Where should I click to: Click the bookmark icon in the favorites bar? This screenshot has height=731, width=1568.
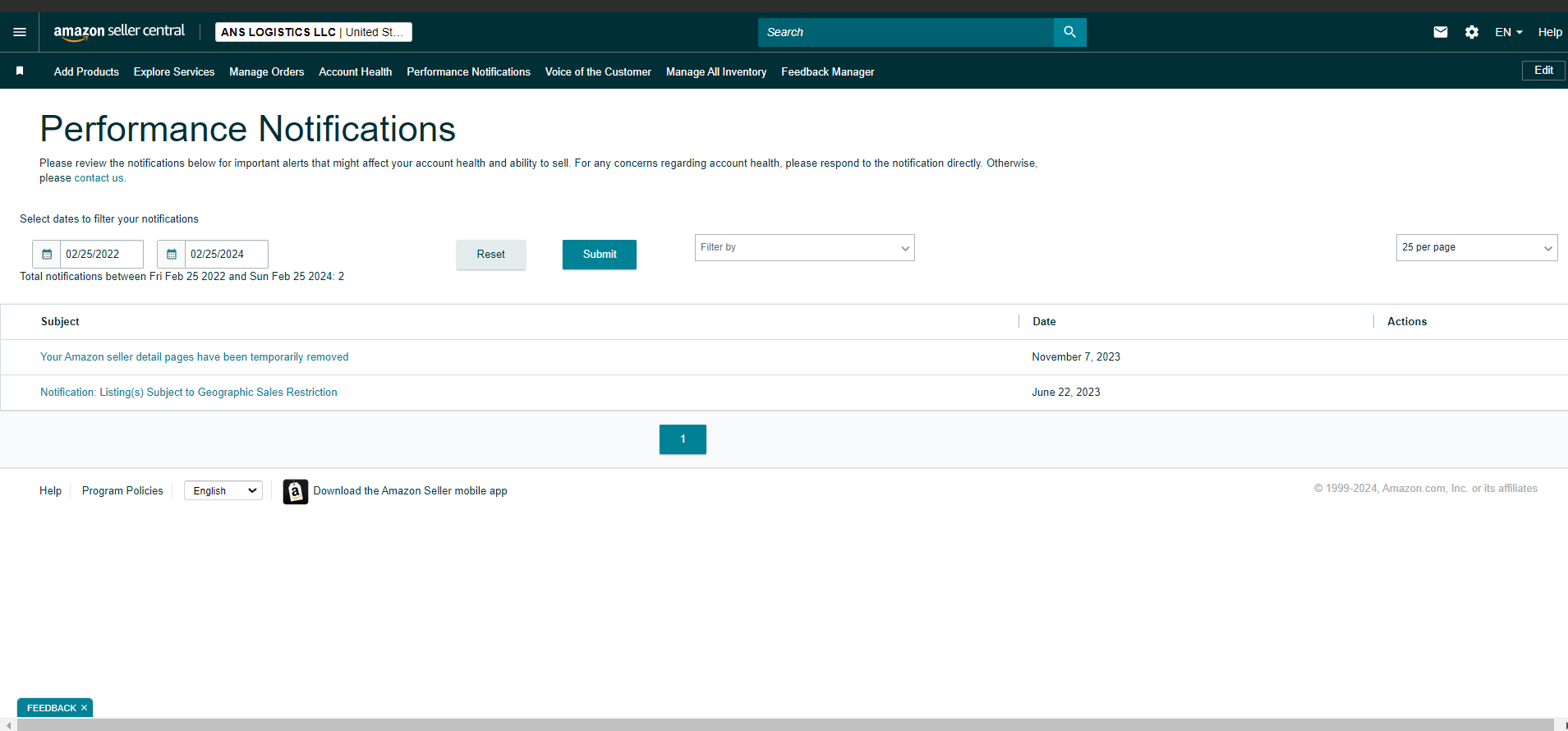coord(20,71)
